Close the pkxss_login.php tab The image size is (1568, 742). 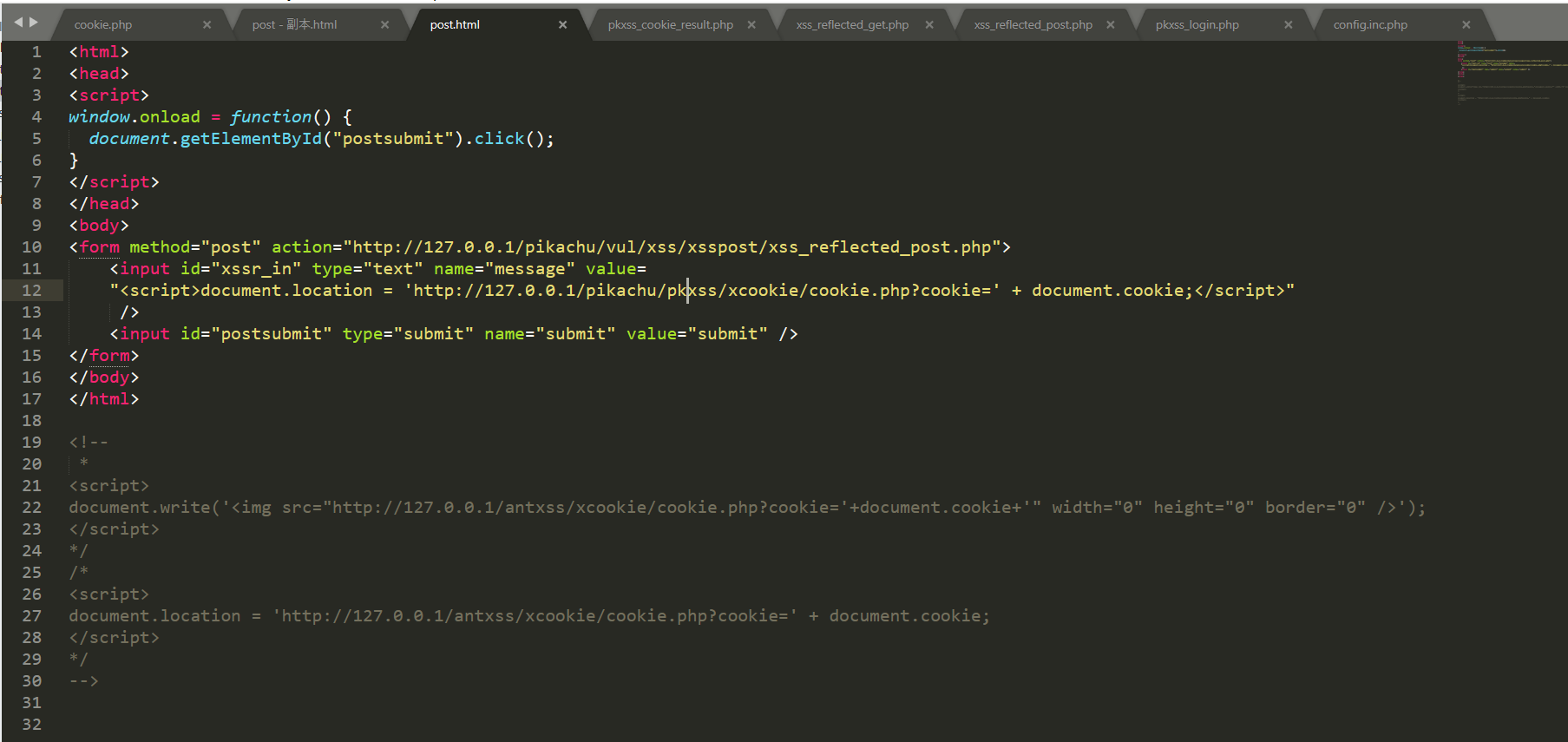click(x=1289, y=24)
